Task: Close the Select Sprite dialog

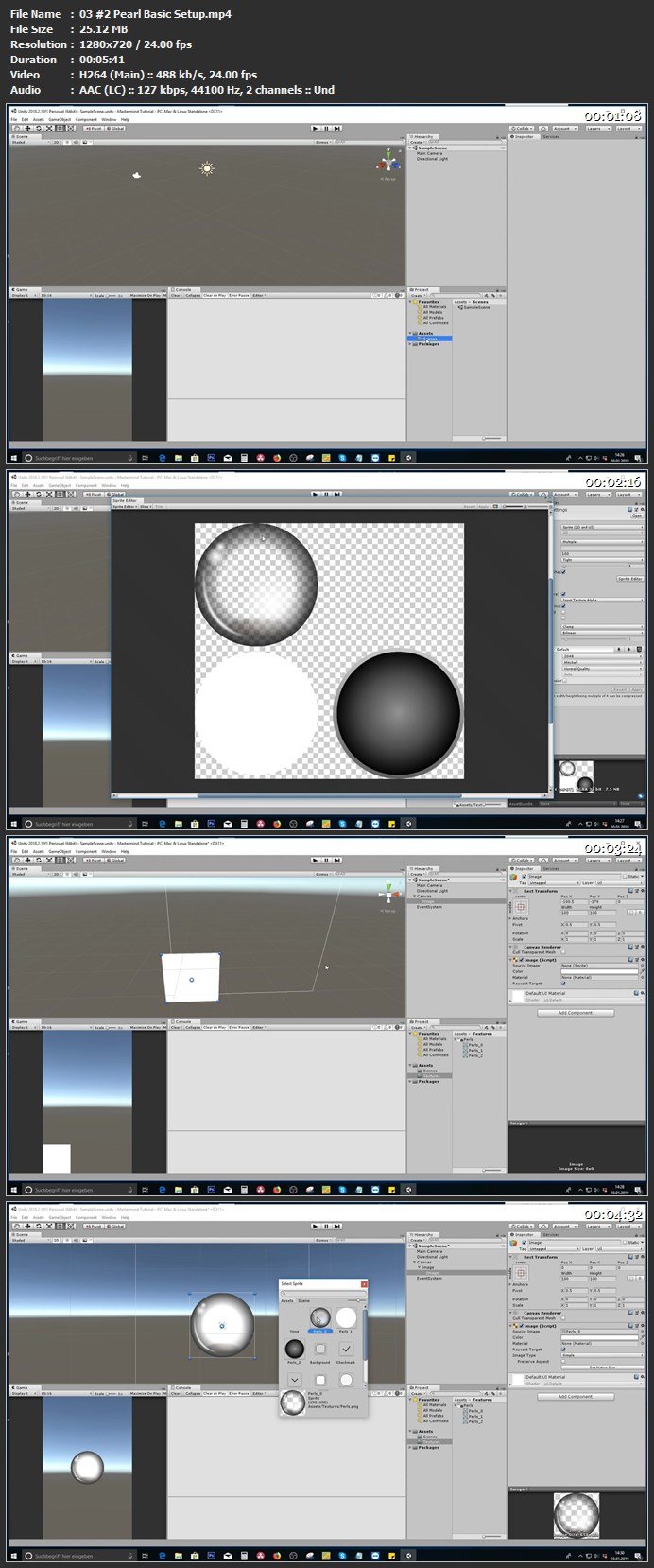Action: coord(364,1284)
